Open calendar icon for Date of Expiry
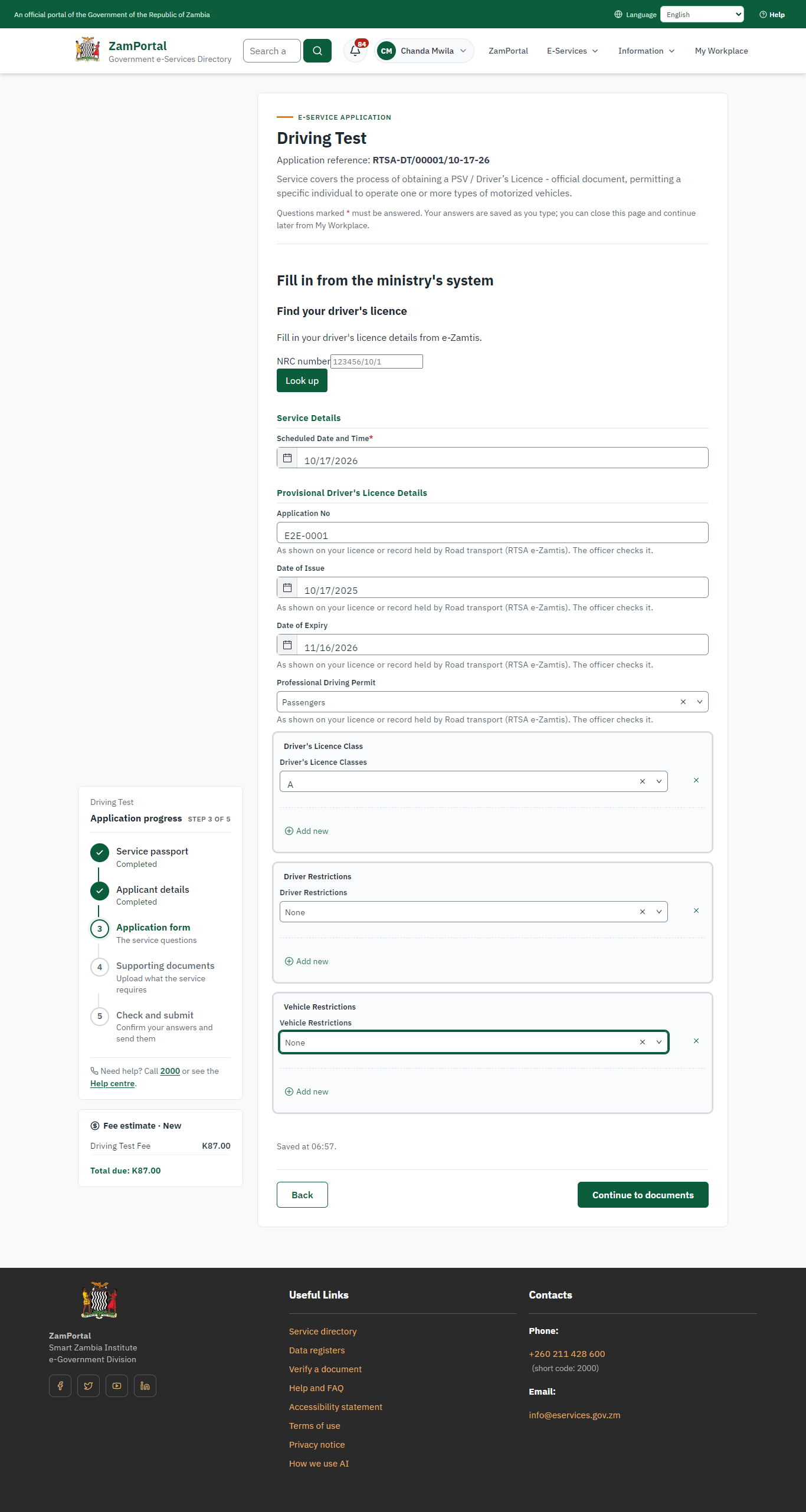The width and height of the screenshot is (806, 1512). (287, 645)
